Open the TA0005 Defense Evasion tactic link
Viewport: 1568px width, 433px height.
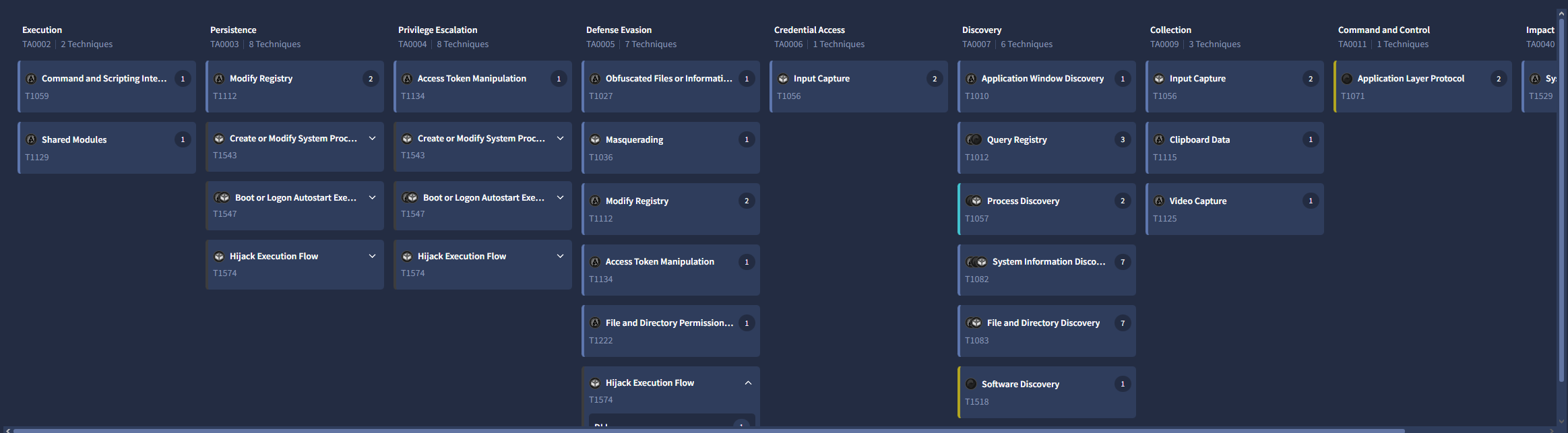coord(600,44)
